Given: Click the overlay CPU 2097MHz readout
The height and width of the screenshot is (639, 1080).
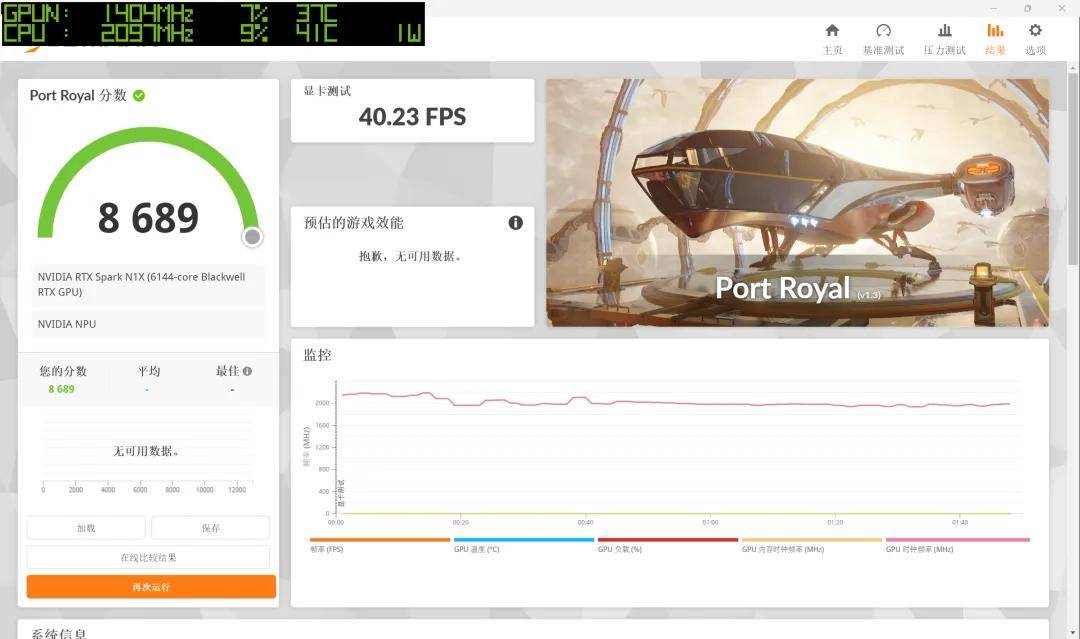Looking at the screenshot, I should pos(147,33).
